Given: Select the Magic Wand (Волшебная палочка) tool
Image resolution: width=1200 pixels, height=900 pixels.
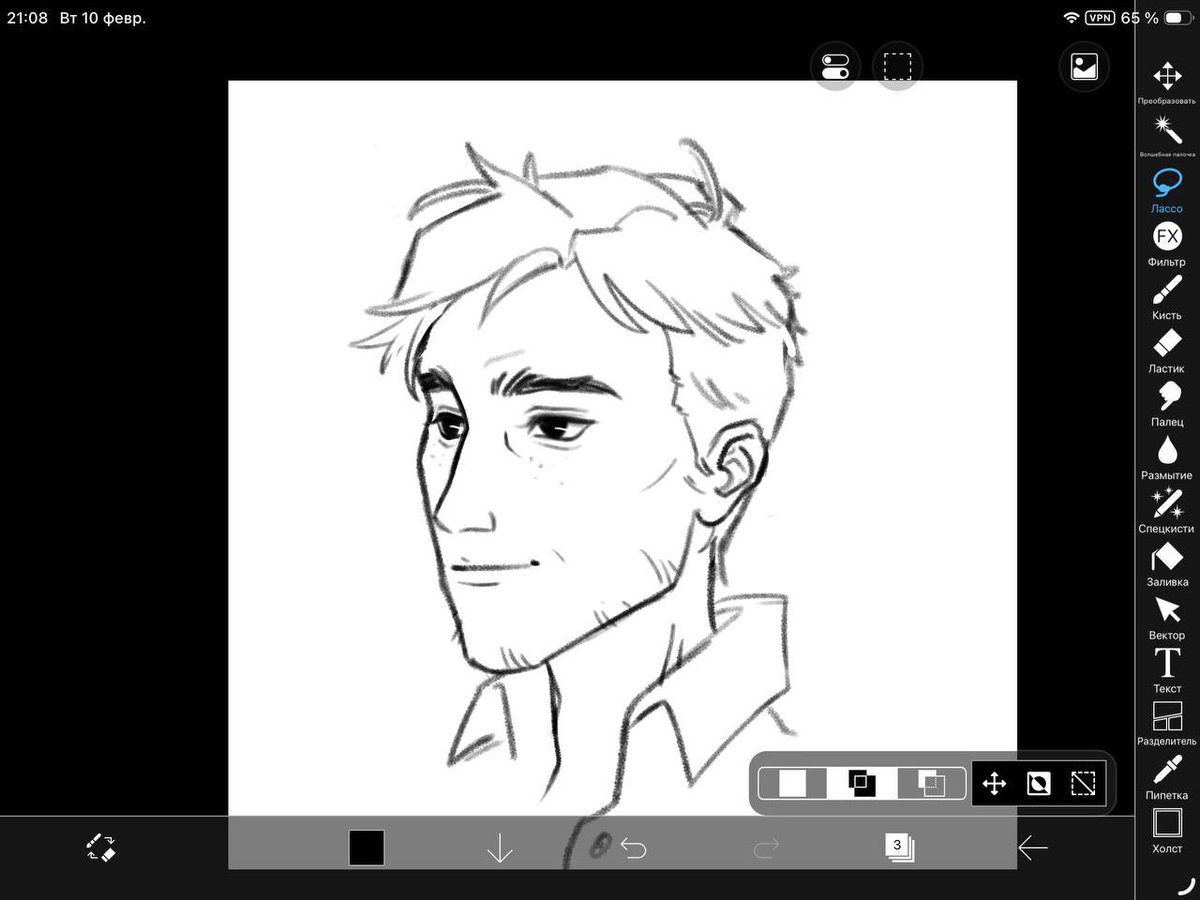Looking at the screenshot, I should [x=1167, y=136].
